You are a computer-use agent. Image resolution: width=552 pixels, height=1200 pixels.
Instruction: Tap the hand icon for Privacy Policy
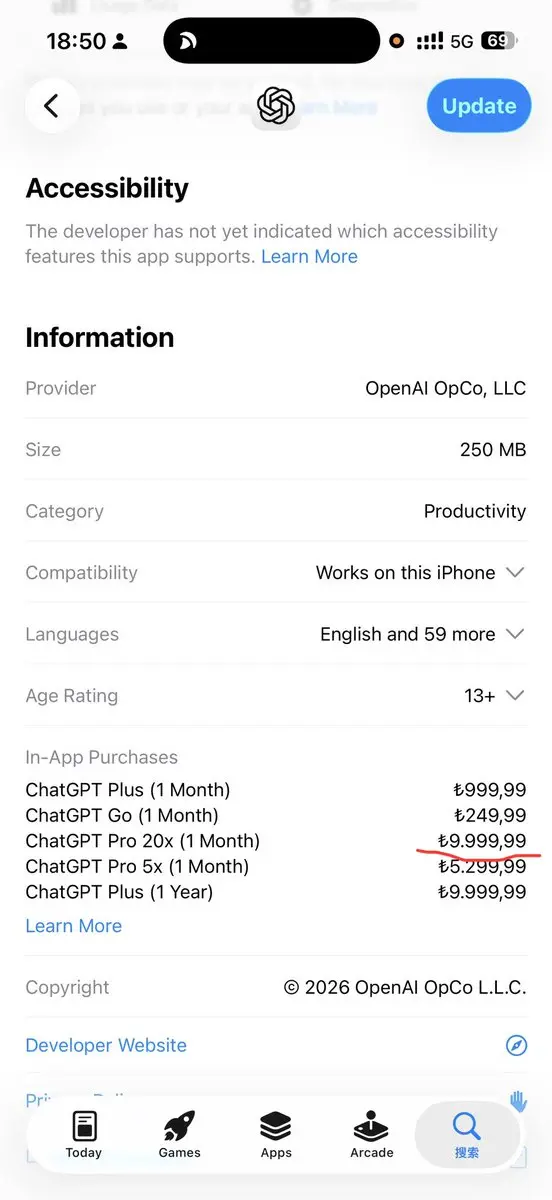(518, 1100)
